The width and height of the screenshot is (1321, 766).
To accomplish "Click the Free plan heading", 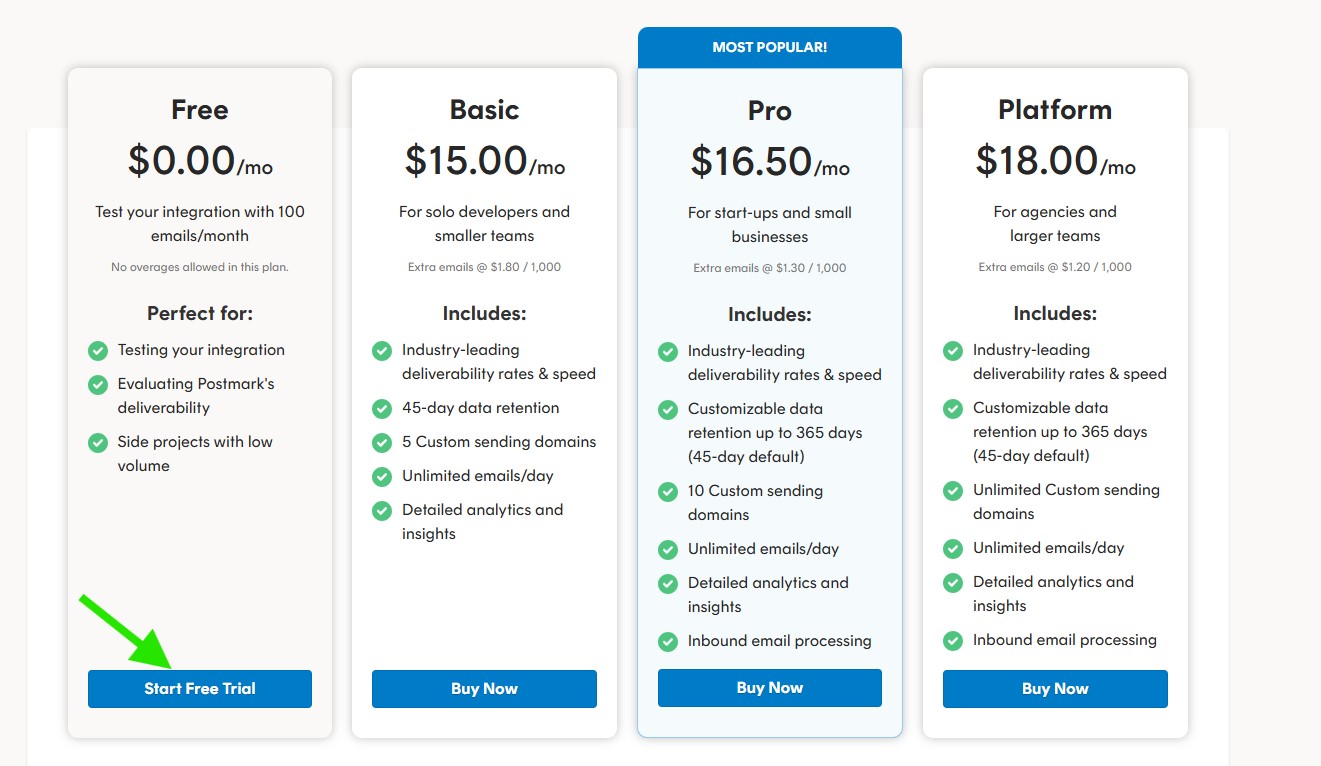I will (200, 109).
